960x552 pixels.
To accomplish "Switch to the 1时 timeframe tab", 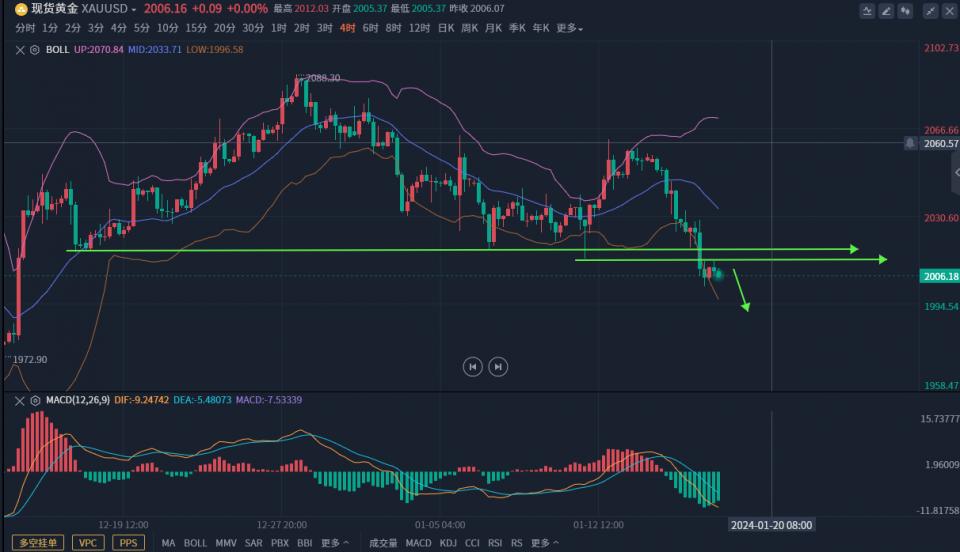I will coord(278,28).
